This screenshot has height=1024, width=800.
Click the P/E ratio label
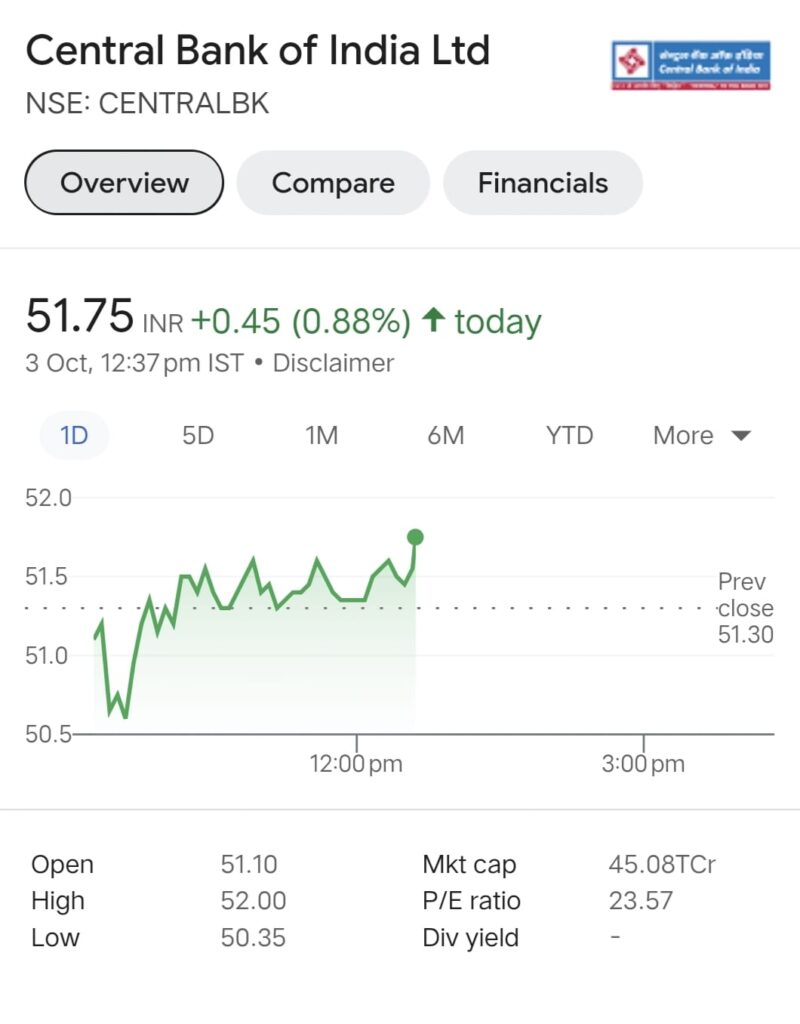pos(471,901)
